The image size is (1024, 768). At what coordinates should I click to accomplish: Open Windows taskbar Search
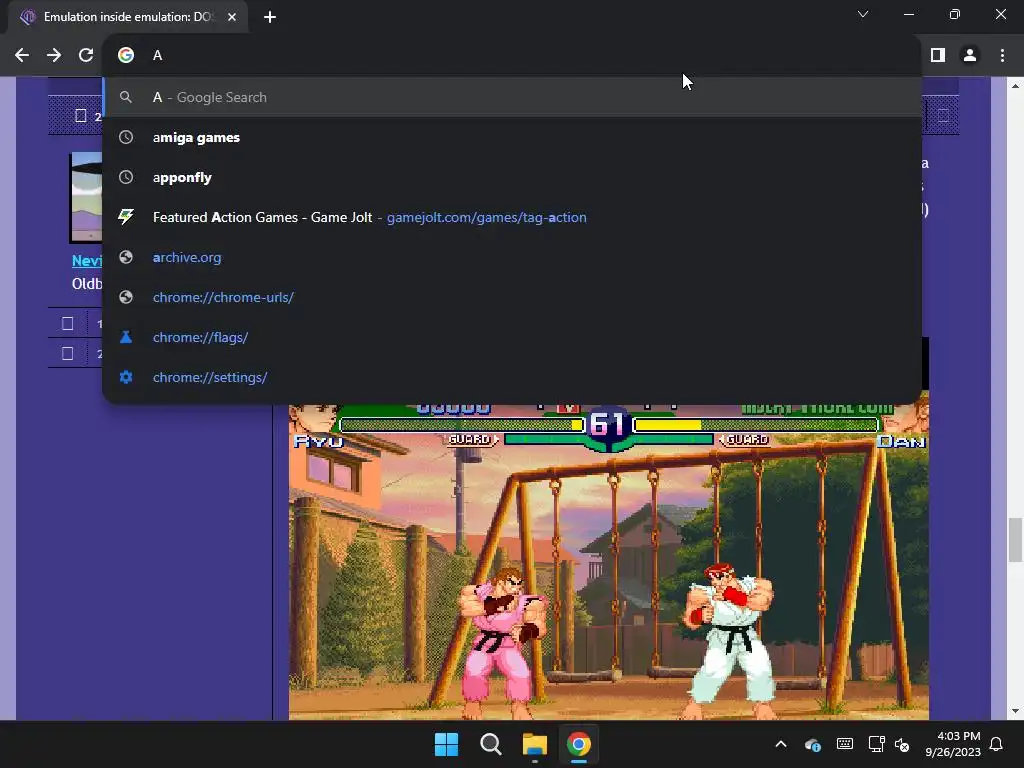(490, 744)
